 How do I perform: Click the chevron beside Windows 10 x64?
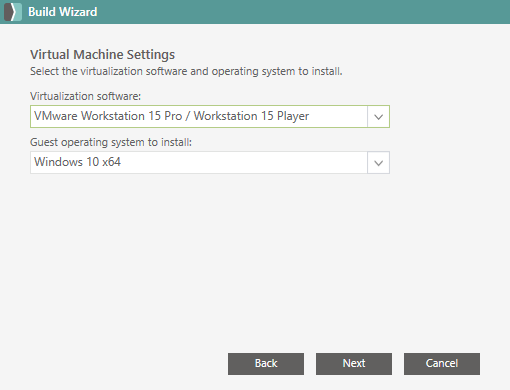pos(378,163)
